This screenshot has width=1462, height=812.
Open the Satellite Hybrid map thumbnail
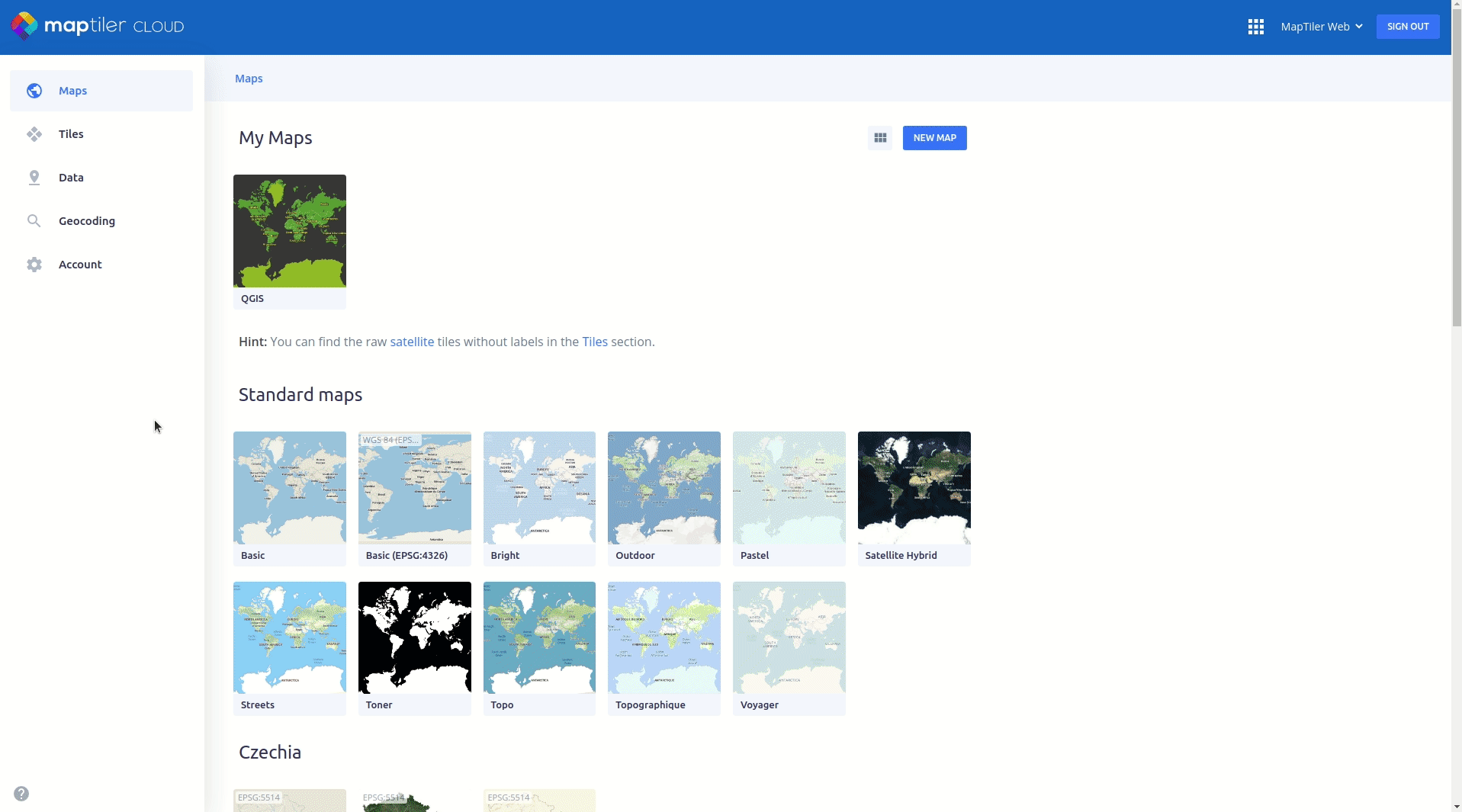[914, 488]
